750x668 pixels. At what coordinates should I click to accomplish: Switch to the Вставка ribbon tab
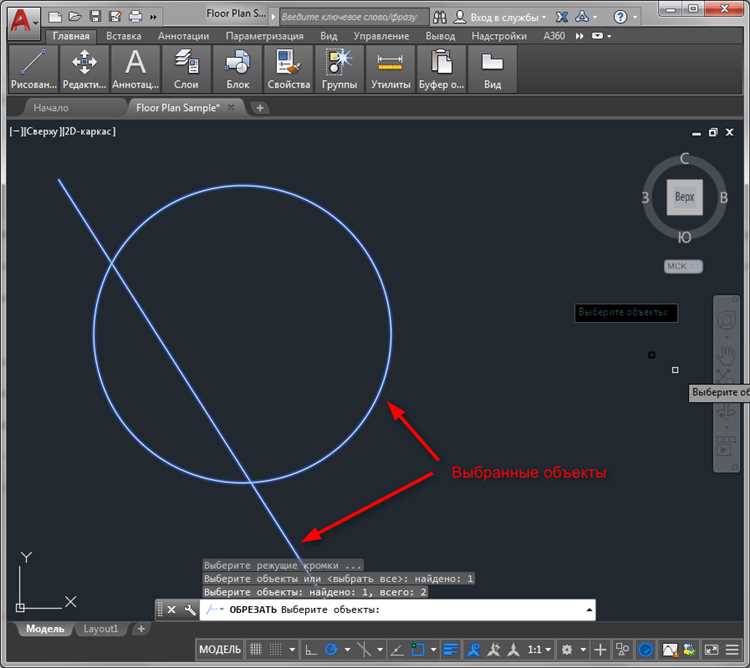tap(123, 36)
